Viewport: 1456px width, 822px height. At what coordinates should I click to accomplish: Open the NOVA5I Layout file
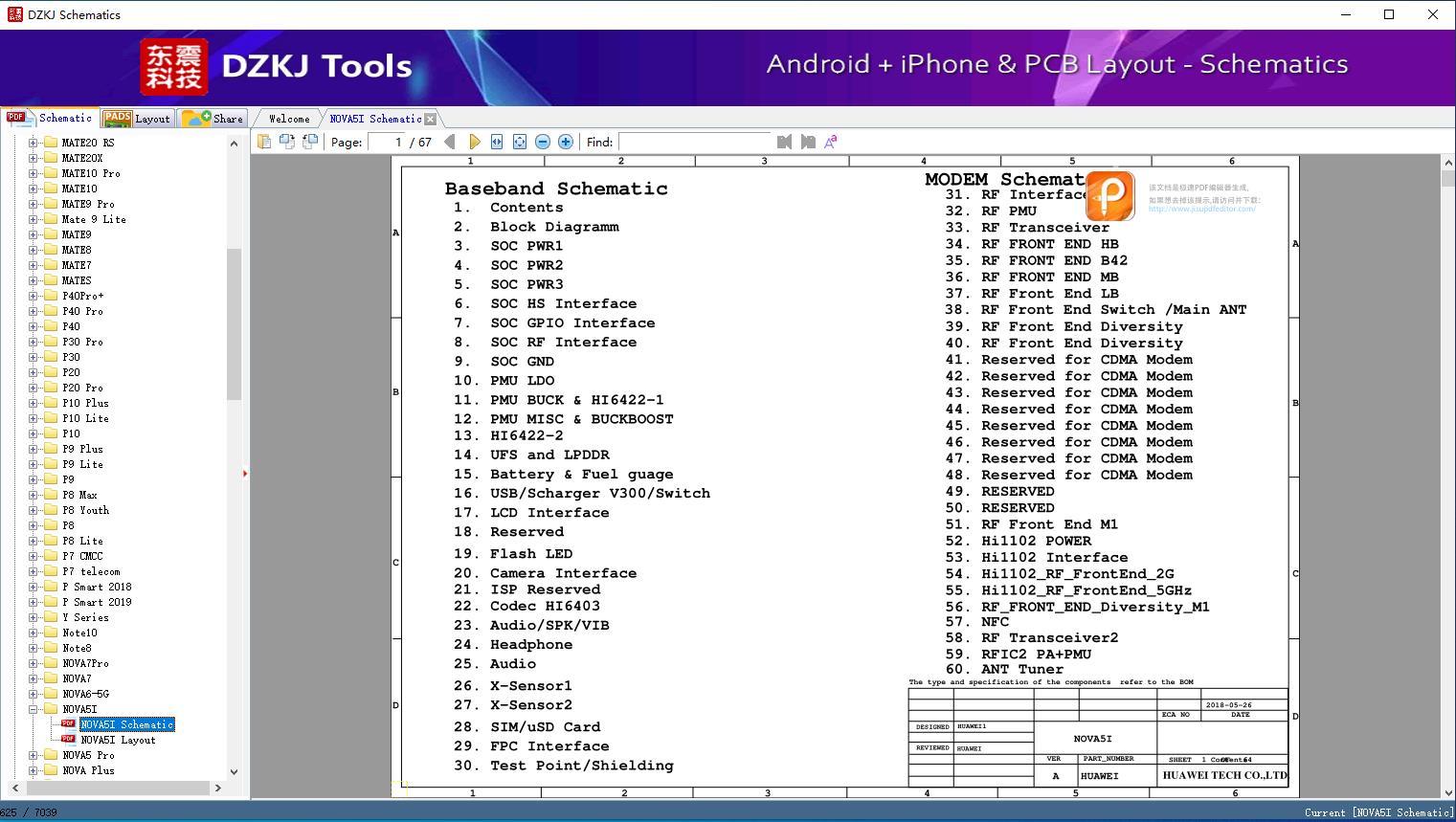[x=118, y=740]
